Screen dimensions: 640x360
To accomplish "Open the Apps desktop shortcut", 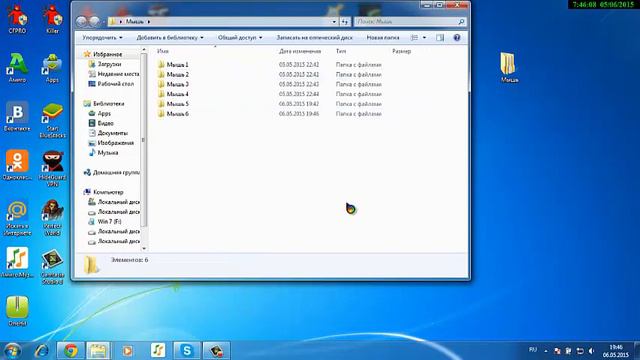I will [52, 68].
